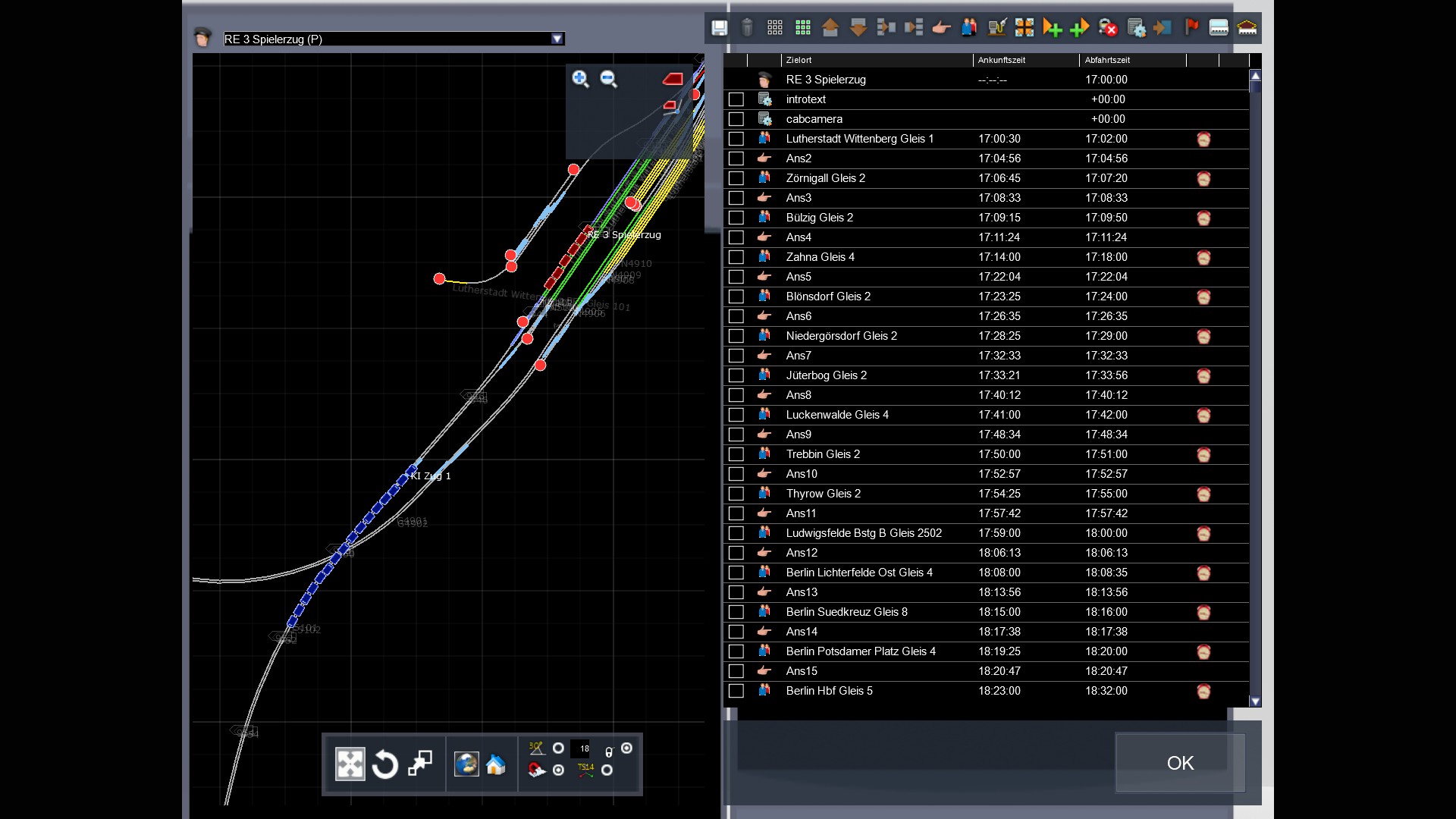Click the refuel pump instruction icon

[996, 29]
